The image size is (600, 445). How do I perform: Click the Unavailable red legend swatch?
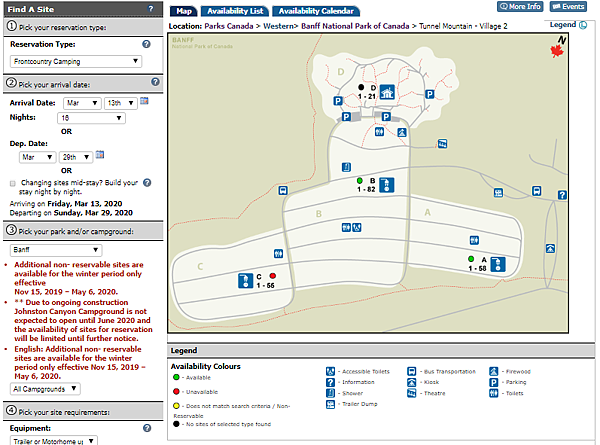tap(176, 391)
